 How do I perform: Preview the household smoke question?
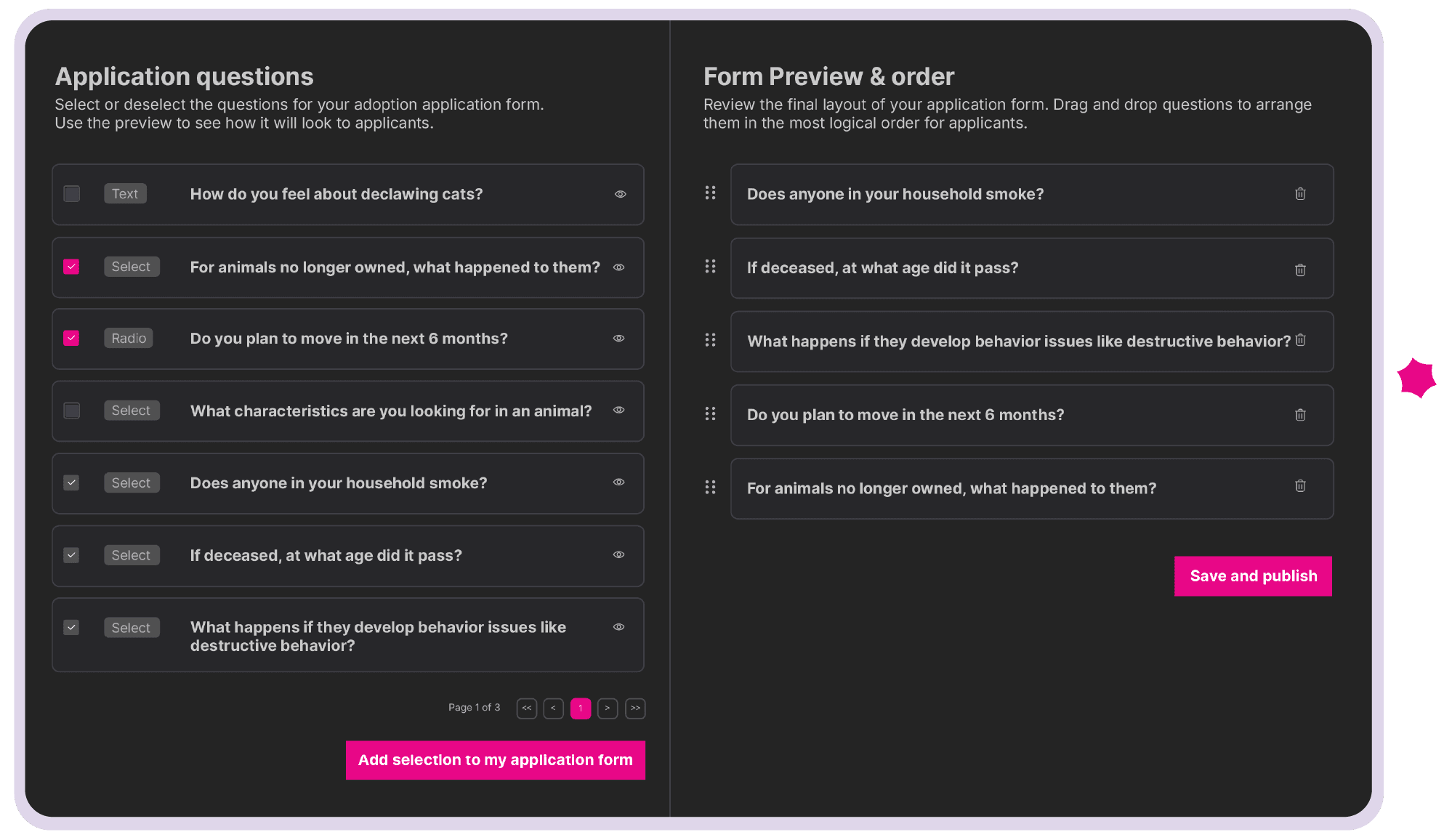pyautogui.click(x=618, y=482)
